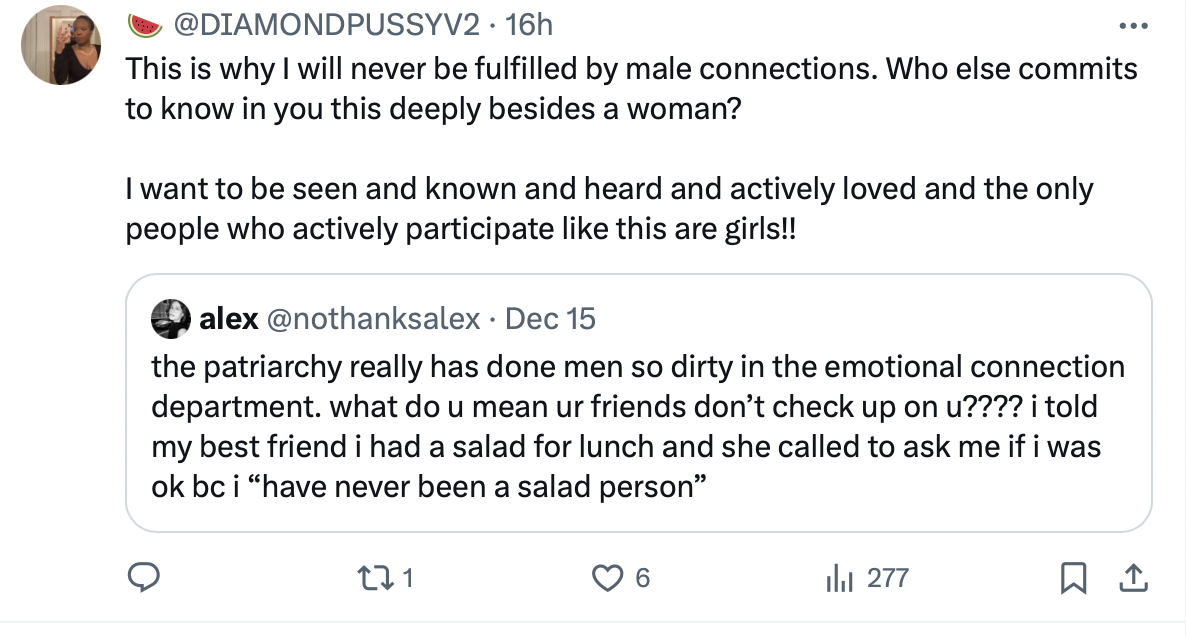This screenshot has height=636, width=1186.
Task: Click the alex display name
Action: coord(228,318)
